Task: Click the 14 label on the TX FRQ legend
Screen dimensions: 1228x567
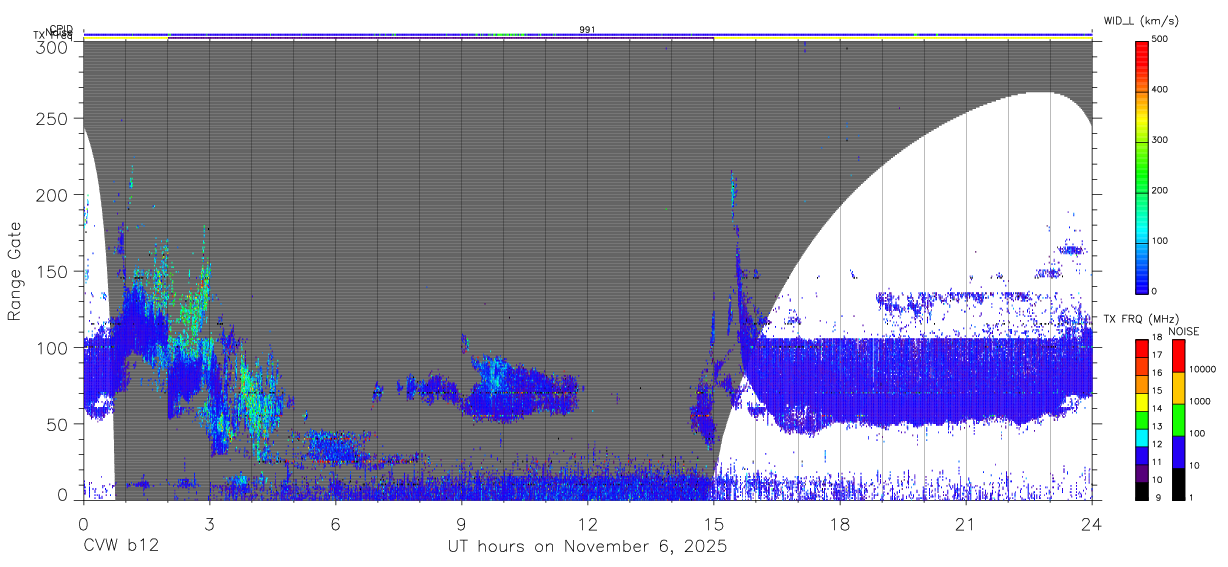Action: tap(1156, 410)
